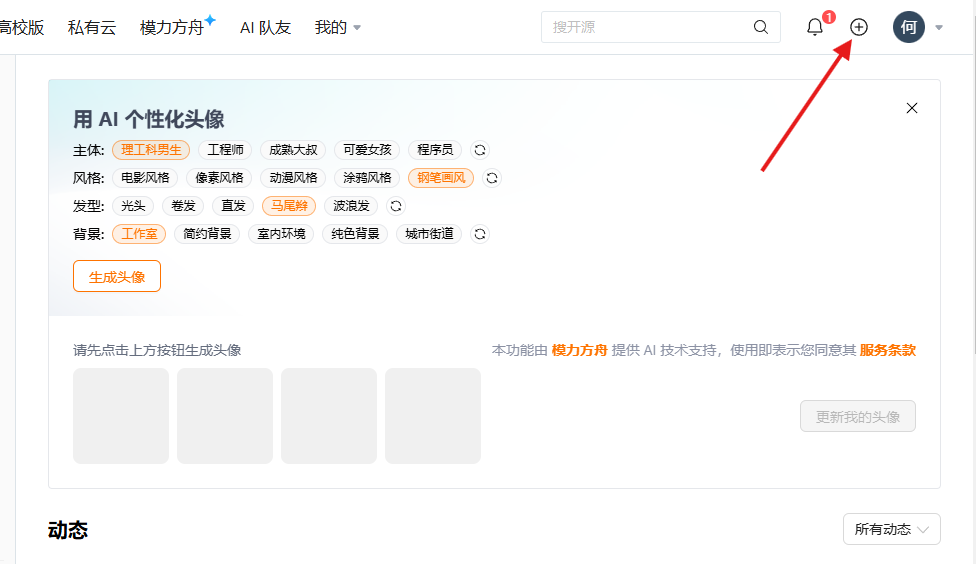Select the 室内环境 background tag
Screen dimensions: 976x564
click(281, 234)
